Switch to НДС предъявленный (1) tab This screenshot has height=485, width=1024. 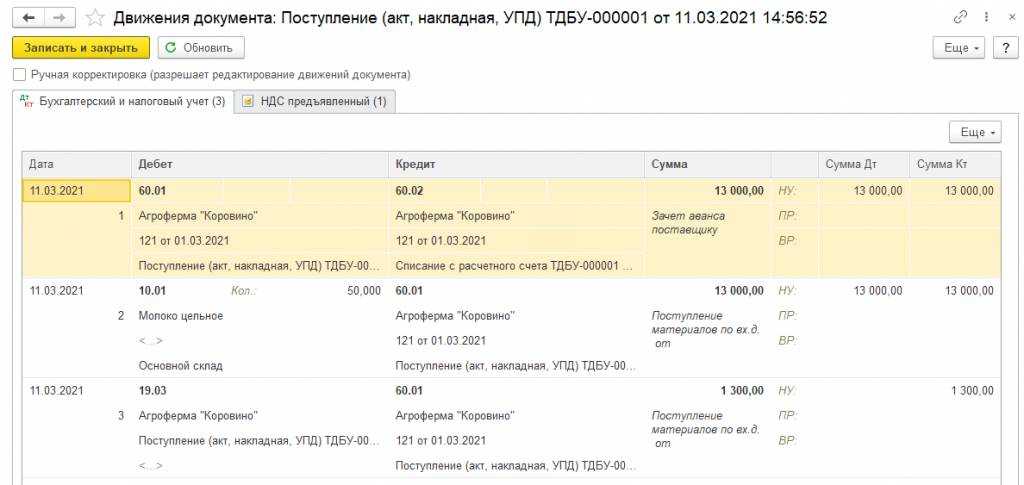point(315,101)
